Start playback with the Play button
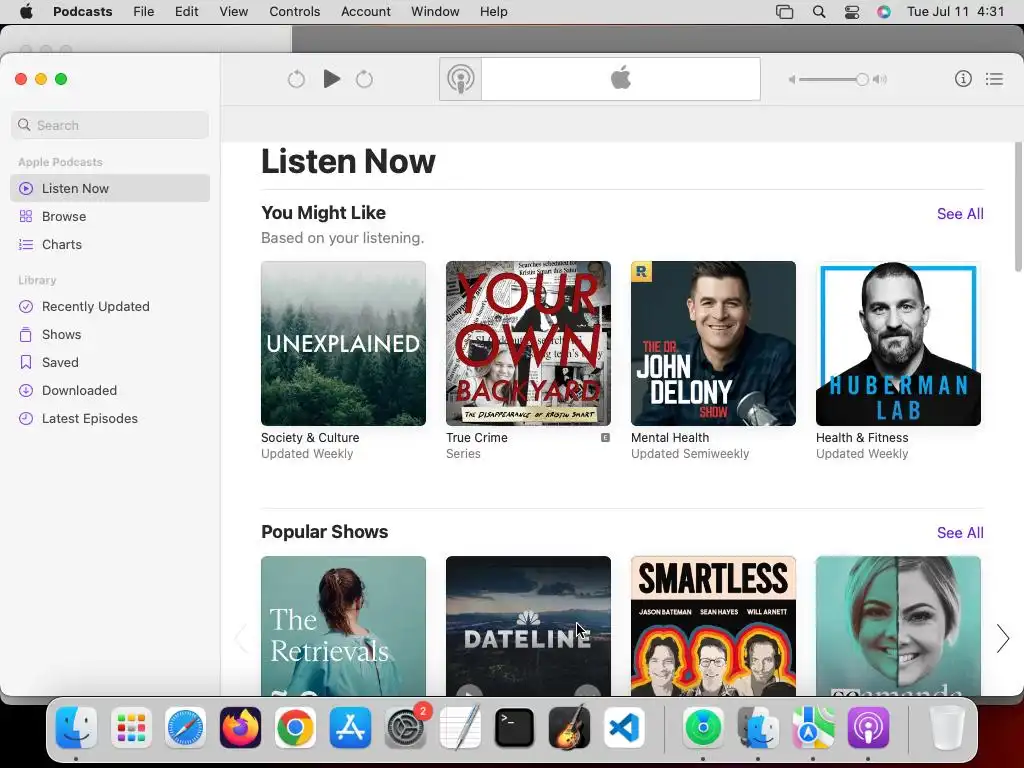Viewport: 1024px width, 768px height. coord(332,79)
